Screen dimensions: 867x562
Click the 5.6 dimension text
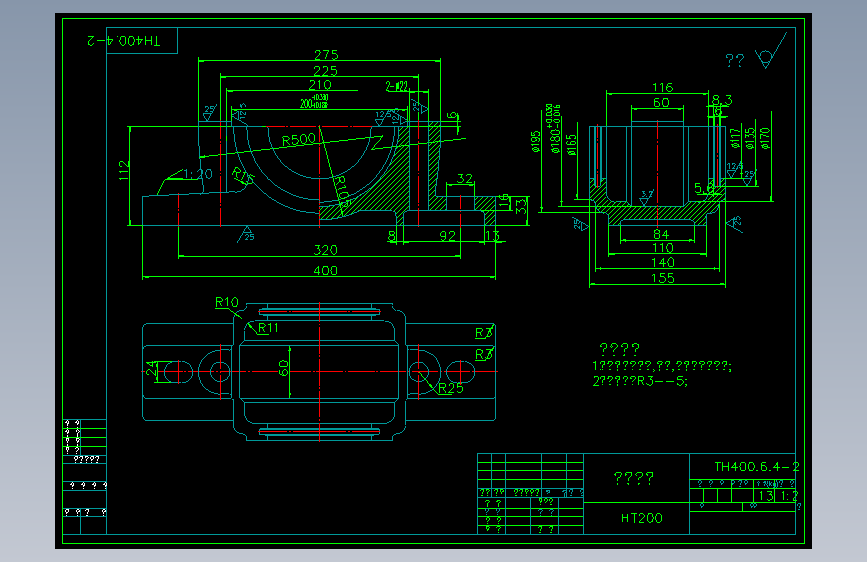click(x=704, y=189)
